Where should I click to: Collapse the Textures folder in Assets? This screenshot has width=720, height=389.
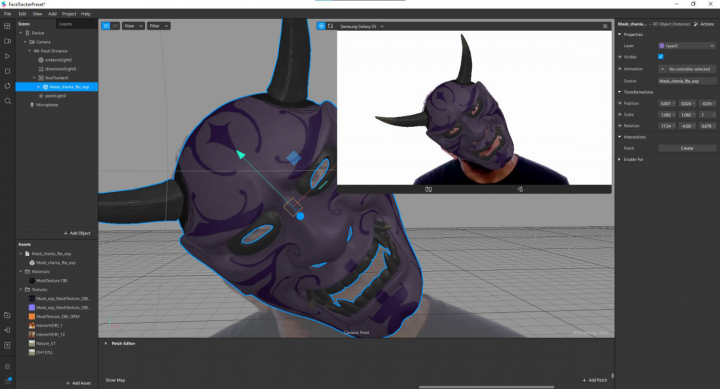tap(21, 290)
